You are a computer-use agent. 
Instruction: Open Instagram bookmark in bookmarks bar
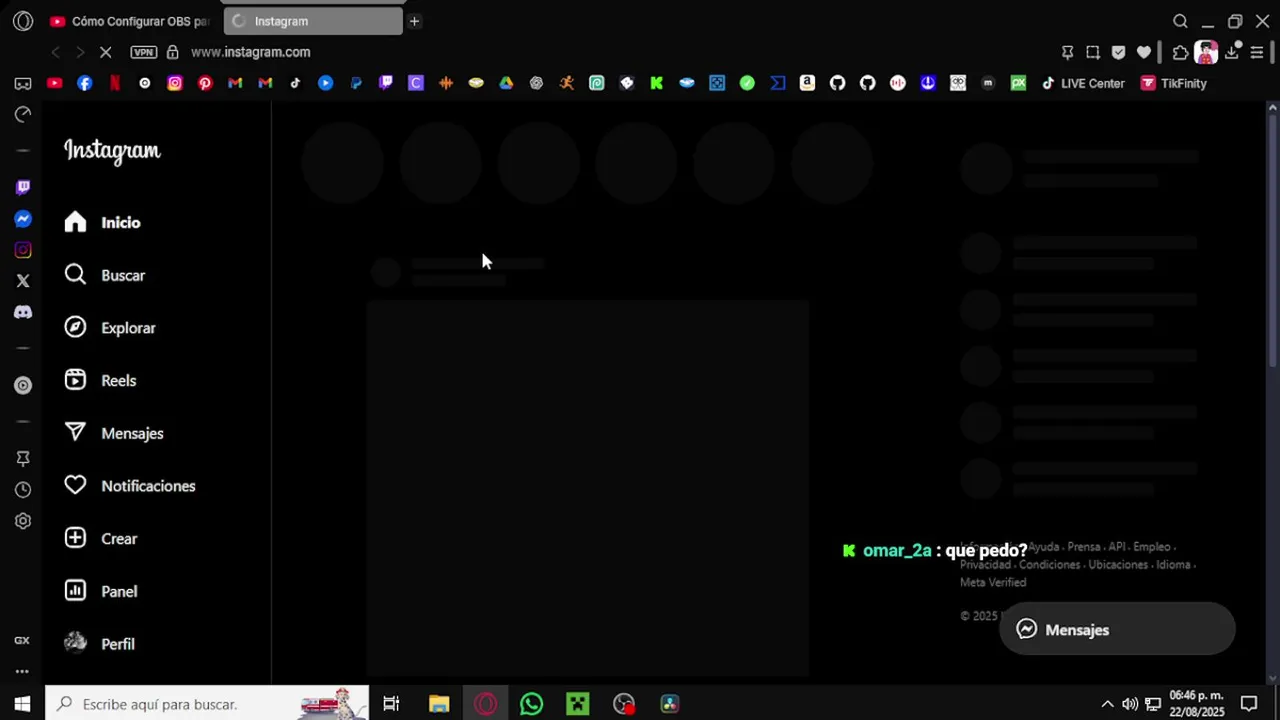click(175, 83)
